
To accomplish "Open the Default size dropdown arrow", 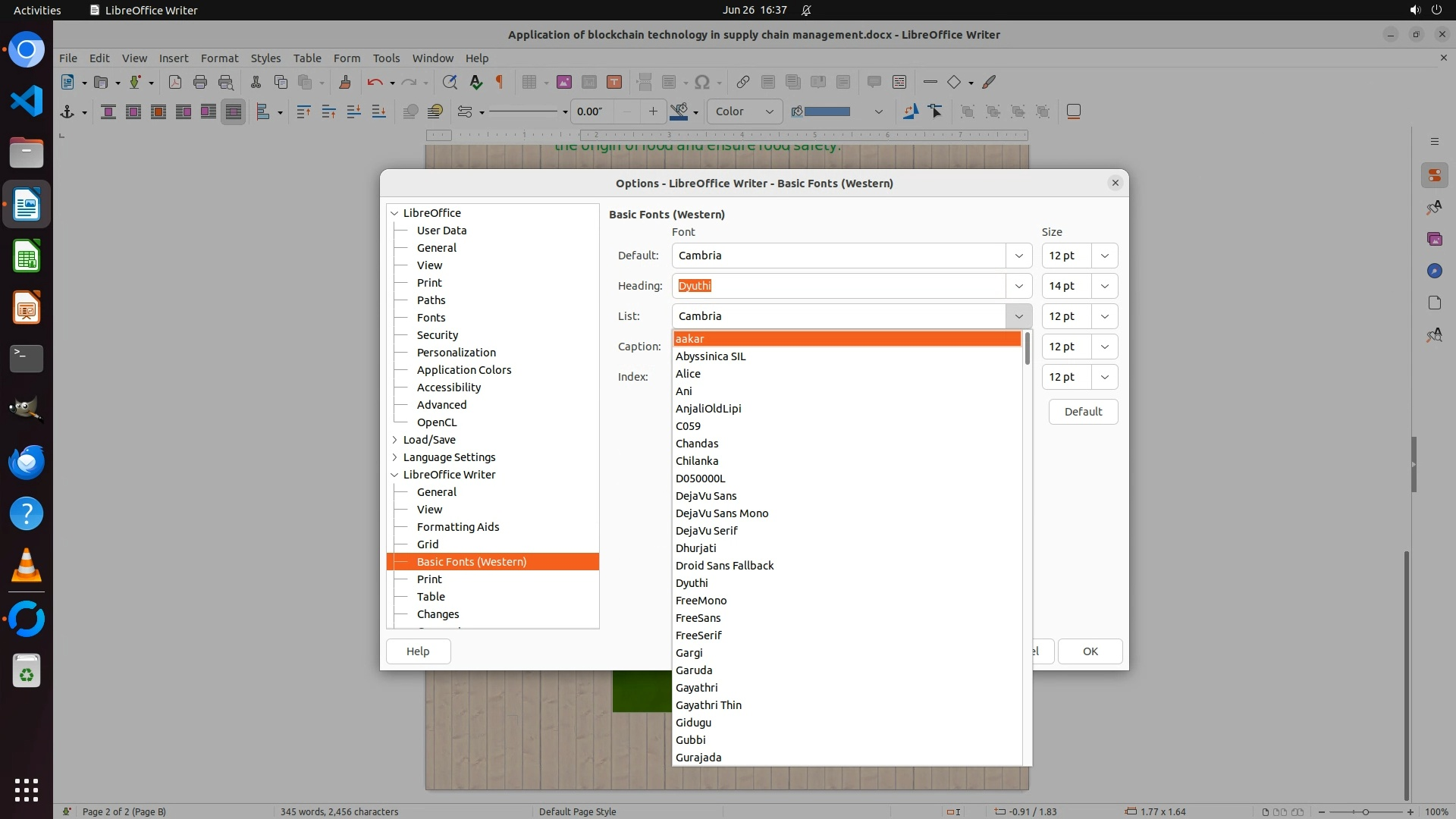I will [1104, 256].
